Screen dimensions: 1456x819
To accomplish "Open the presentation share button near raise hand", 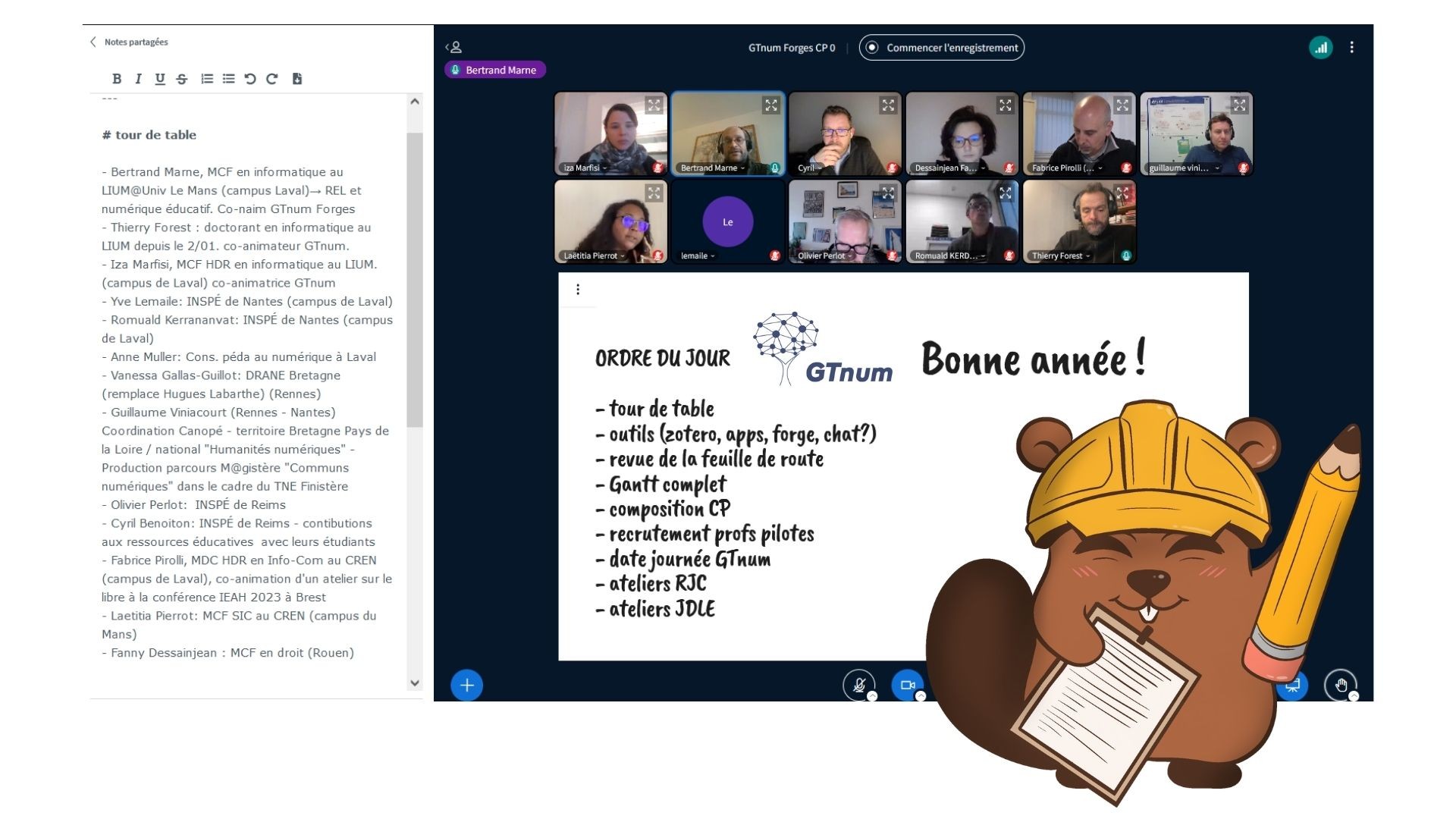I will point(1292,686).
